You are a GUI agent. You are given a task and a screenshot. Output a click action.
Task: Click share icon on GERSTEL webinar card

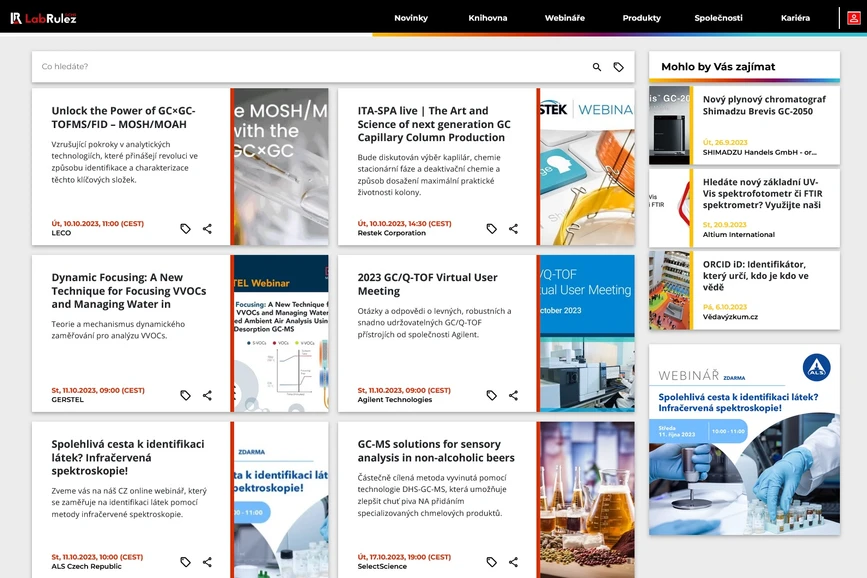click(x=207, y=395)
